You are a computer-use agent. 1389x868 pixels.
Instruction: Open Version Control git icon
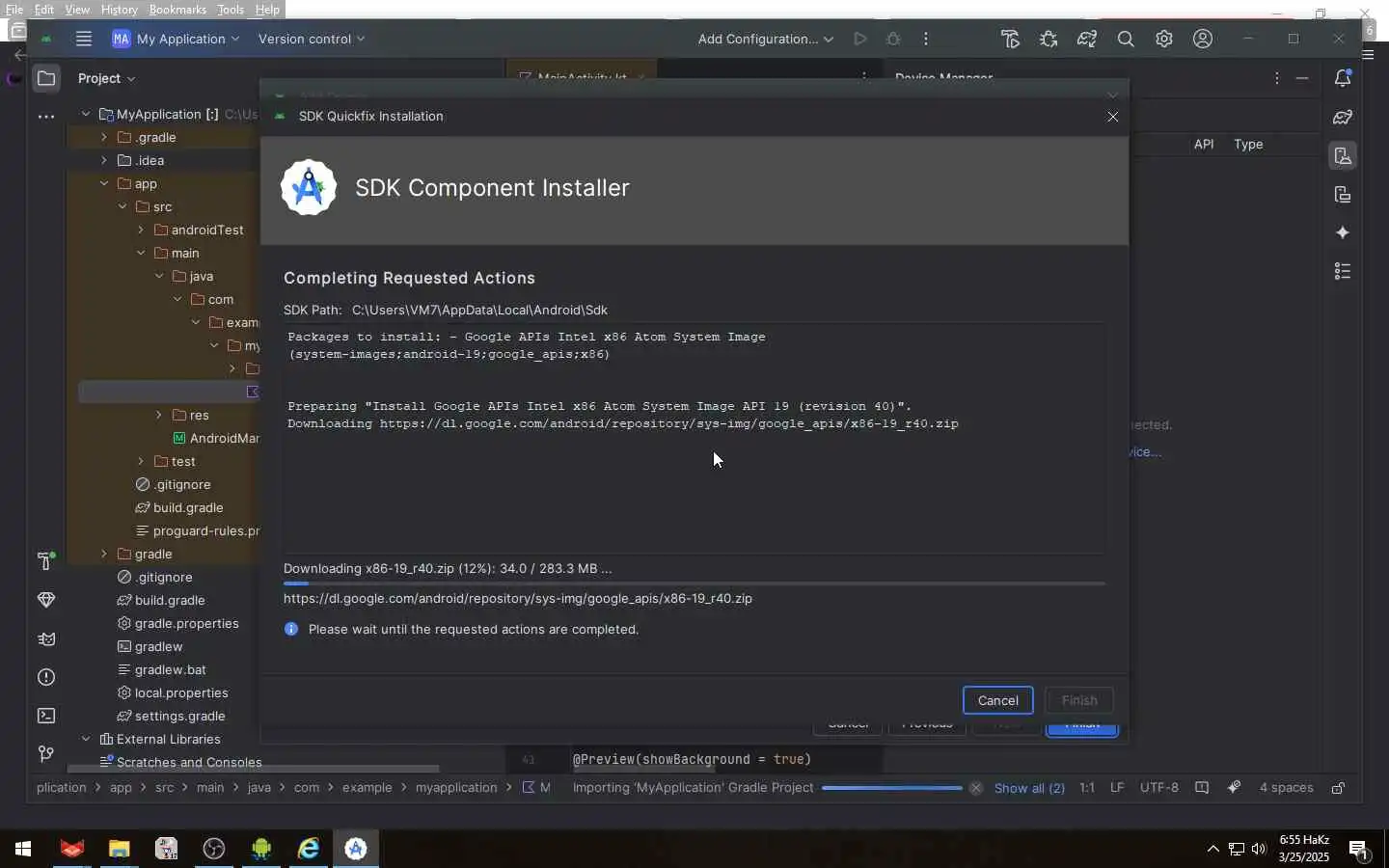(x=46, y=753)
